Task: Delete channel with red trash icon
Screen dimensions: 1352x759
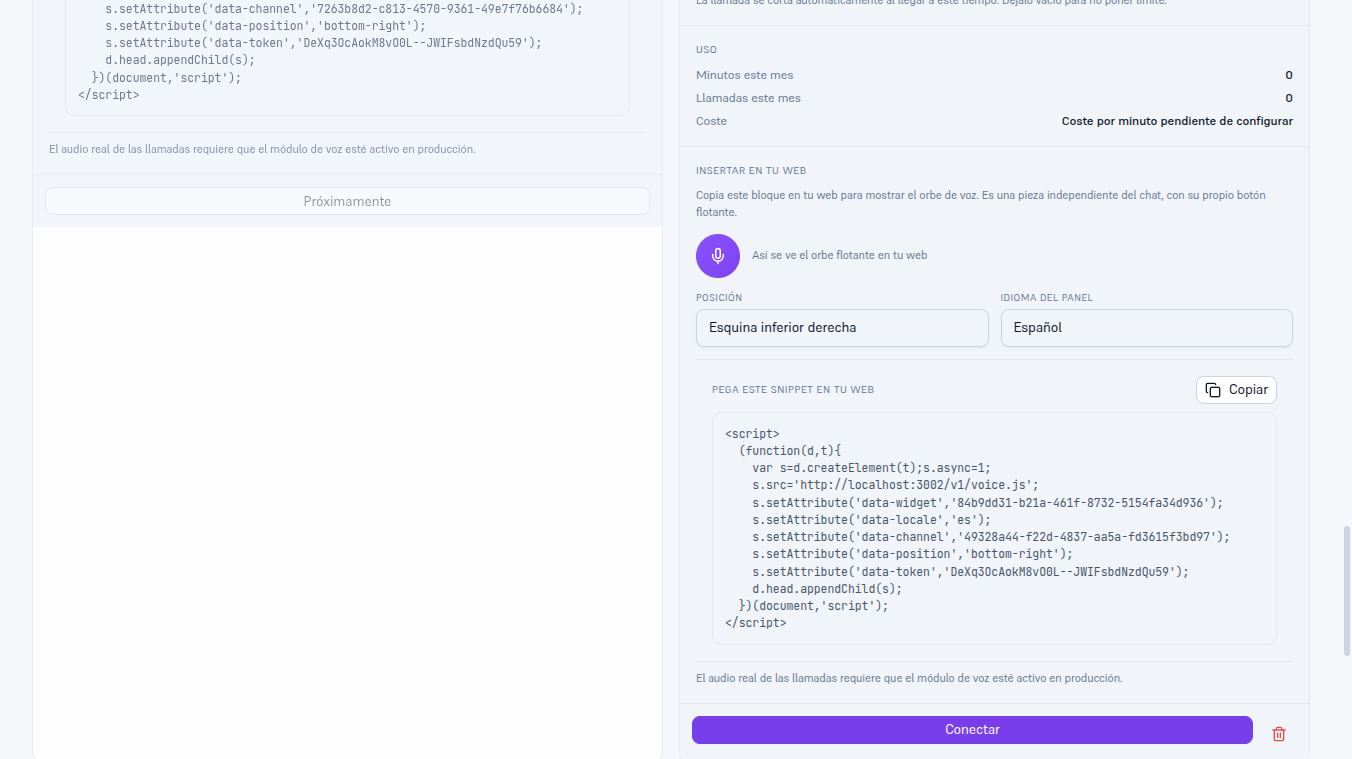Action: 1278,734
